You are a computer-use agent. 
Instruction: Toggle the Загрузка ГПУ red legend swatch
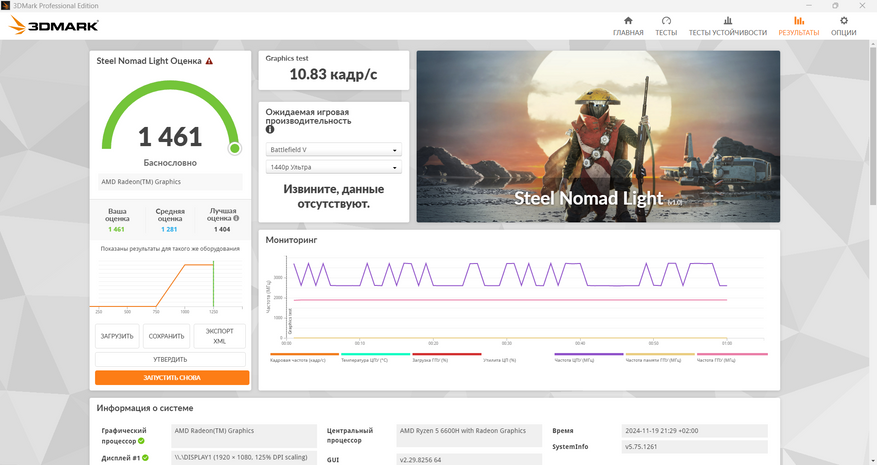[446, 354]
